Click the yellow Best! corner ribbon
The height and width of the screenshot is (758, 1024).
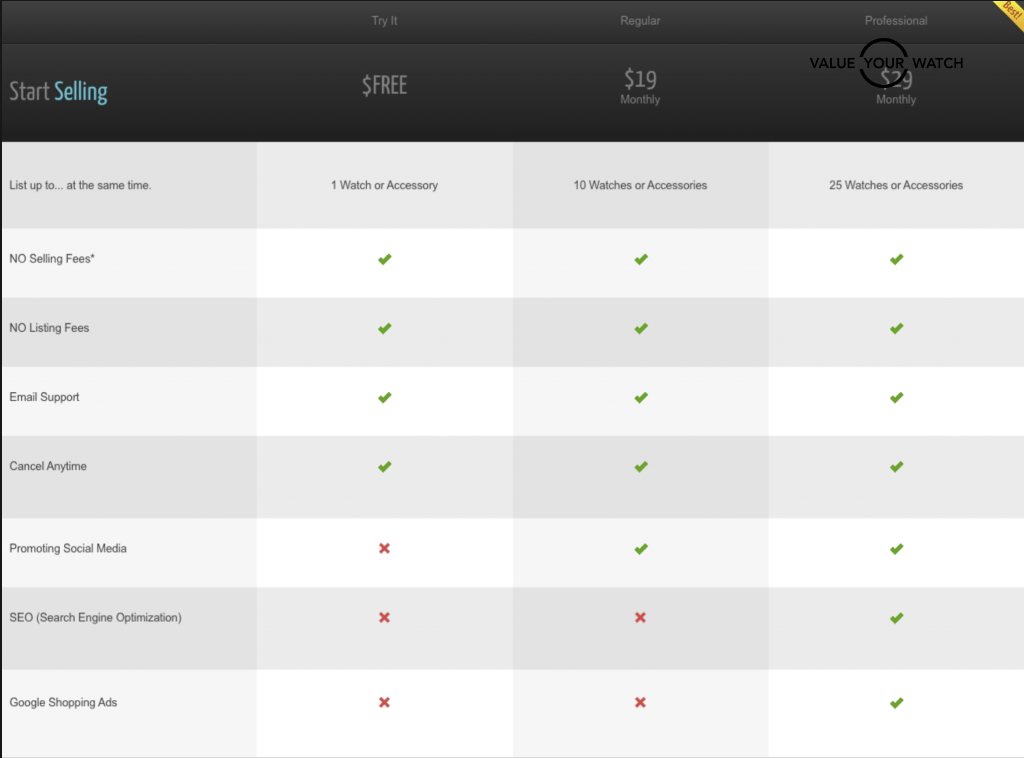pos(1007,14)
